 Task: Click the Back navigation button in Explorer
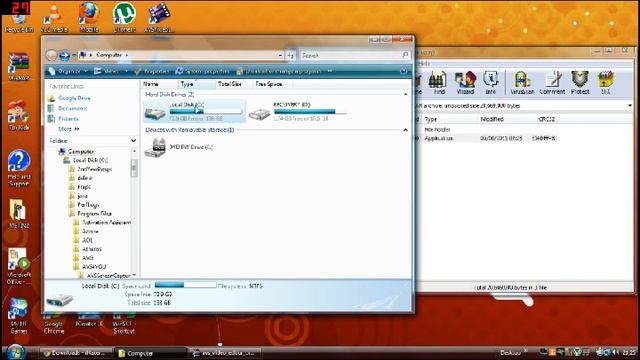pos(51,55)
